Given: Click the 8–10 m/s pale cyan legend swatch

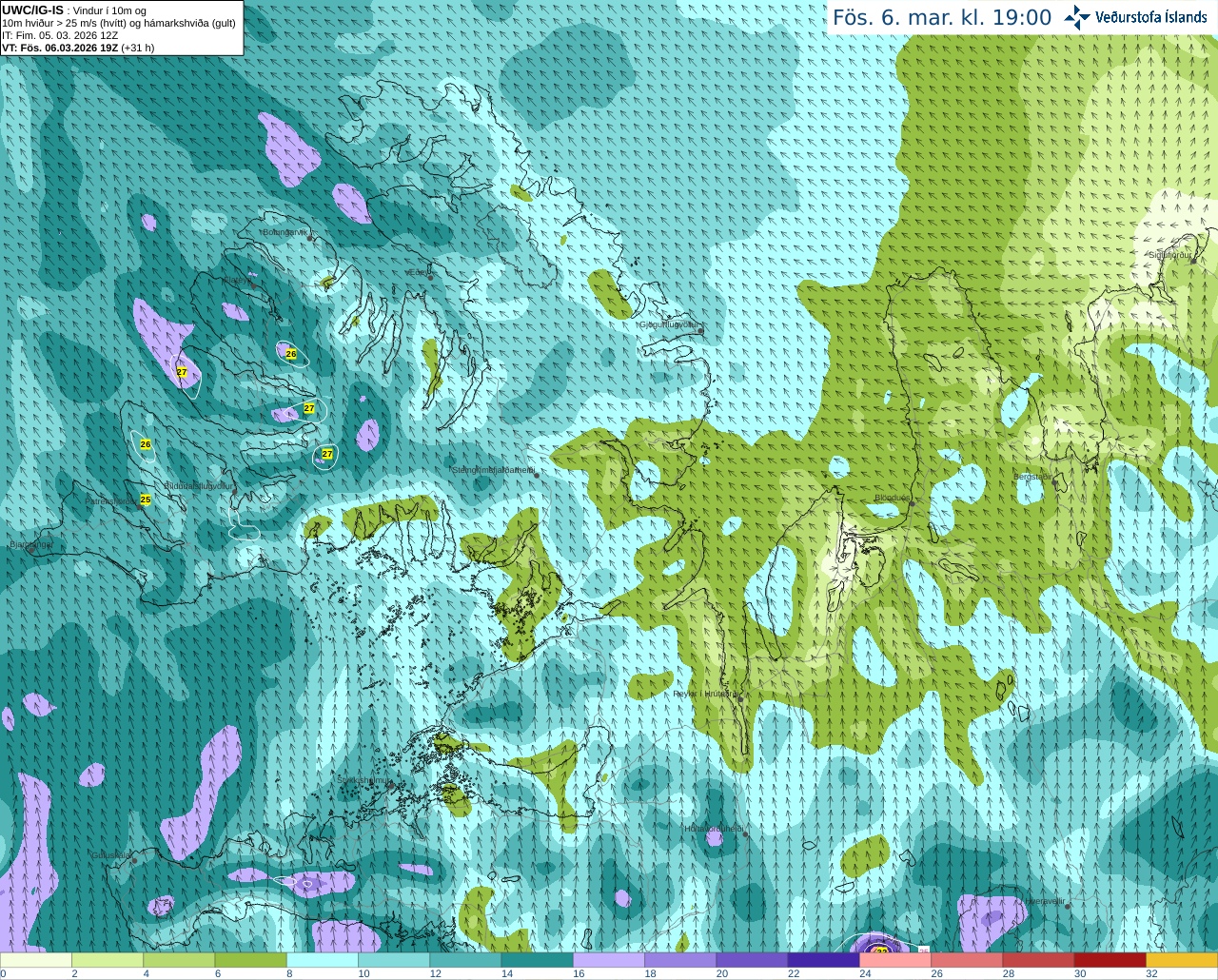Looking at the screenshot, I should [x=323, y=960].
